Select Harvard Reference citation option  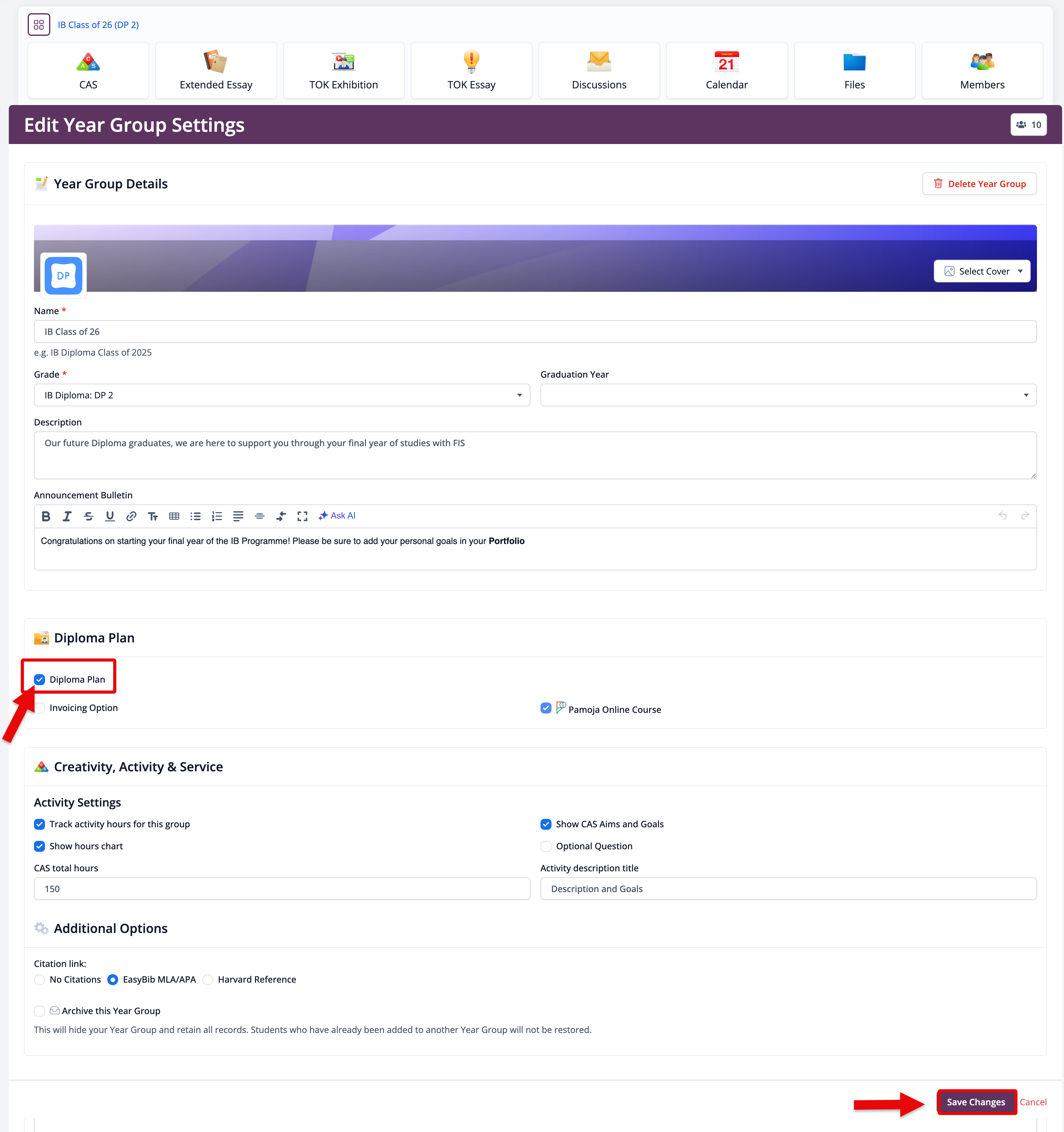click(208, 979)
